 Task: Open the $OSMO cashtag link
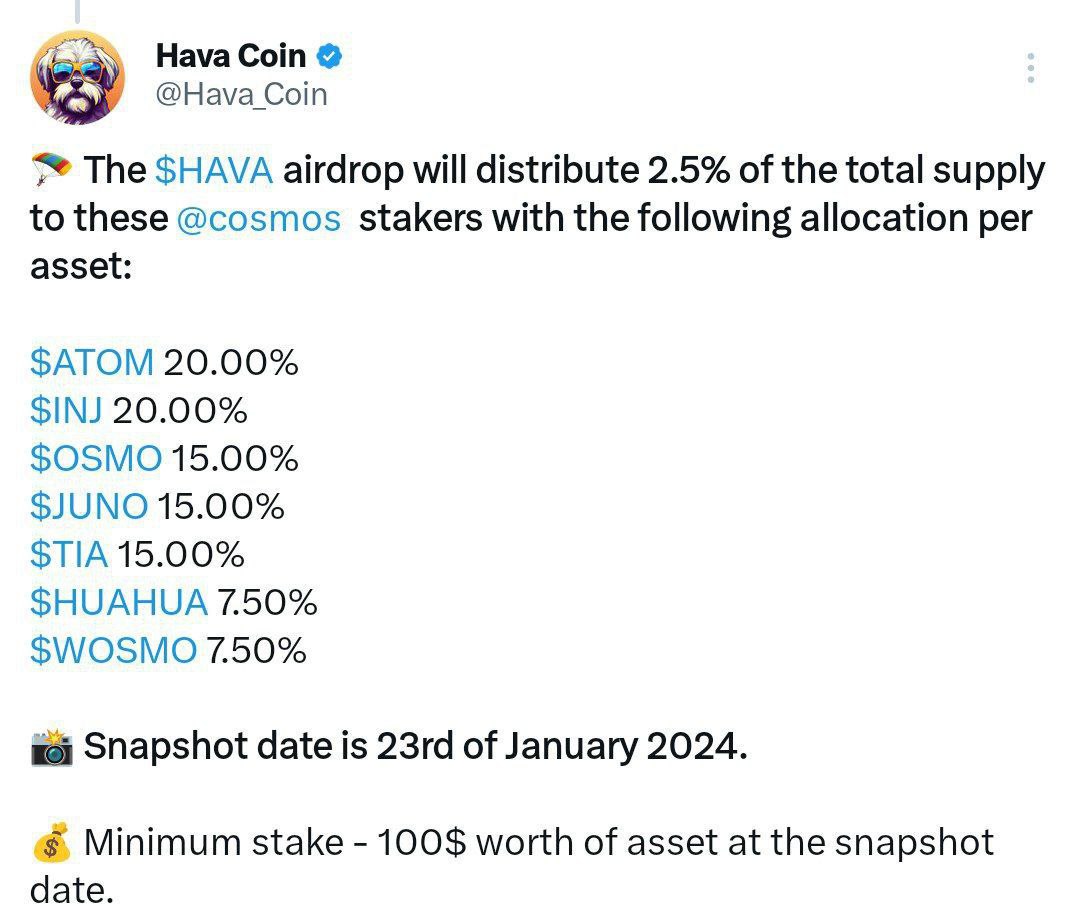click(96, 459)
